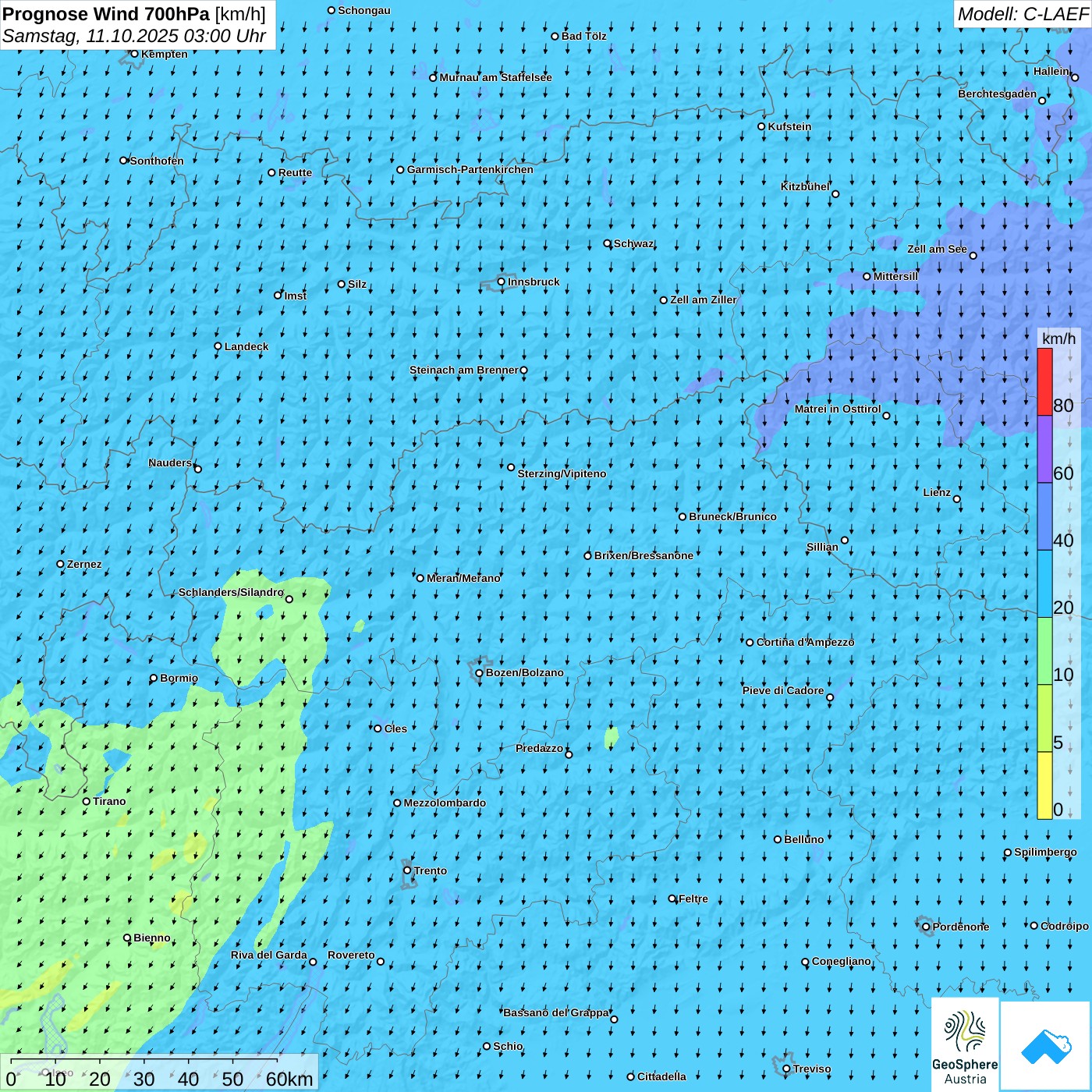Image resolution: width=1092 pixels, height=1092 pixels.
Task: Click the 'Schlanders/Silandro' label
Action: click(x=231, y=592)
